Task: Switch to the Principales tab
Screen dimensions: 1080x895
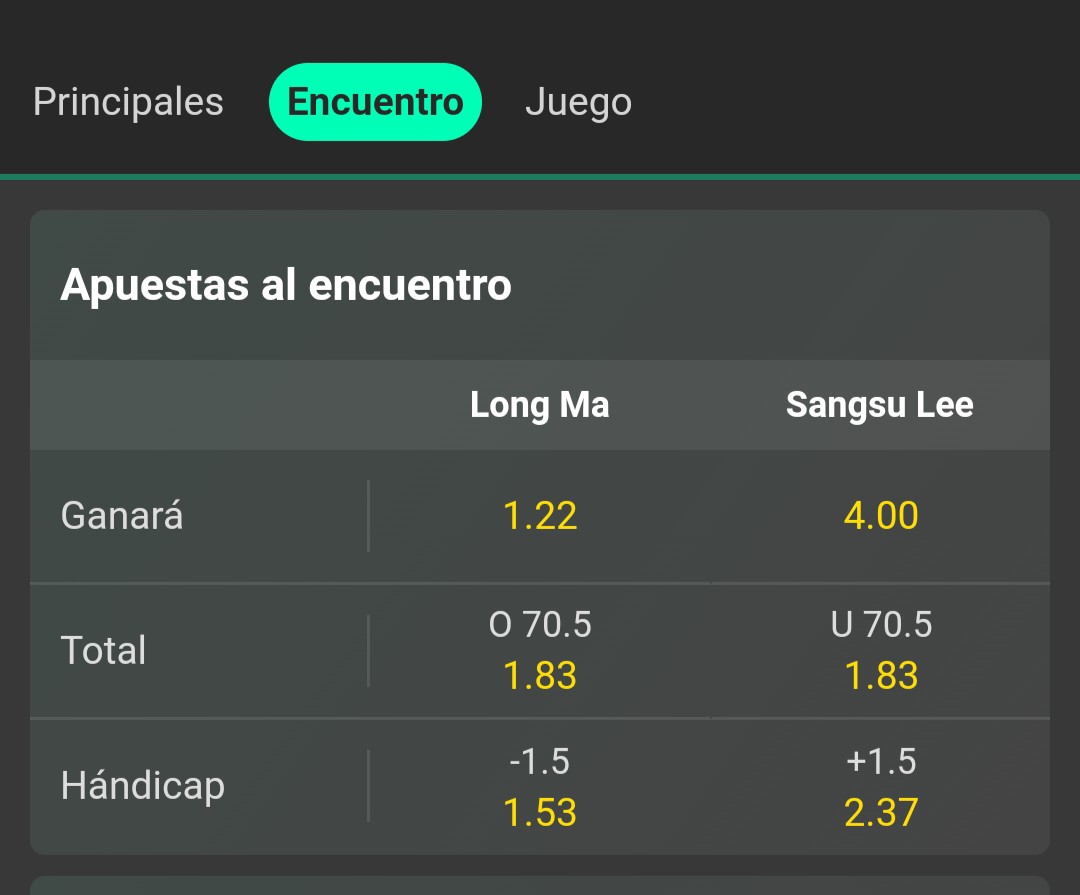Action: [x=128, y=102]
